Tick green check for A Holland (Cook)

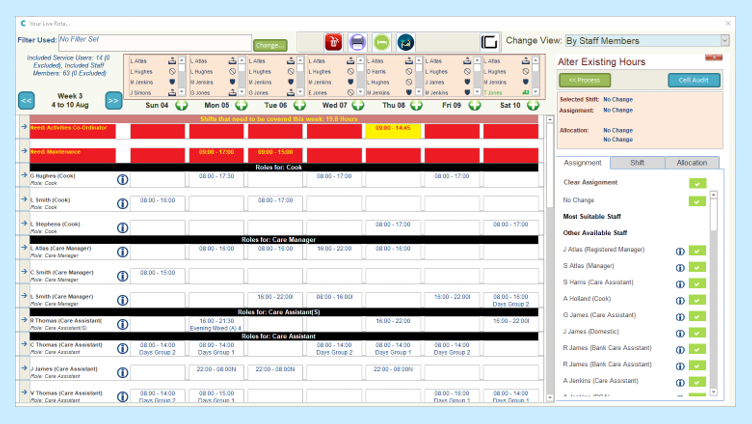(x=697, y=300)
